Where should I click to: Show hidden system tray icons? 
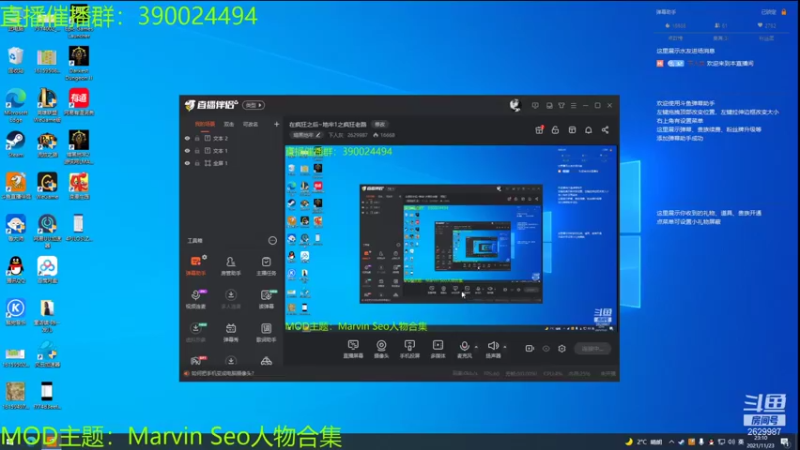[x=671, y=442]
